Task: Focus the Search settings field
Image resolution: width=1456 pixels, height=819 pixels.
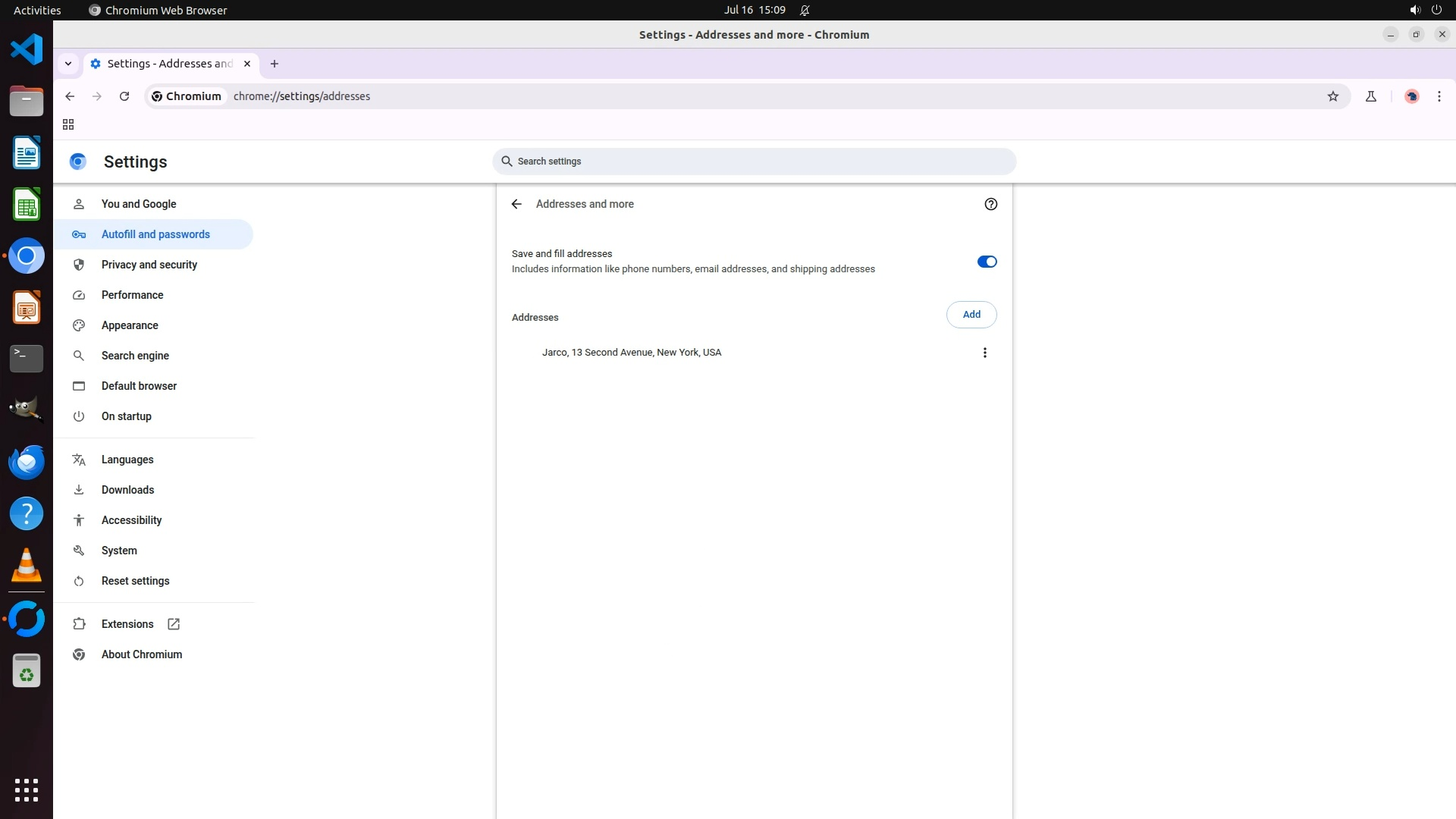Action: click(754, 162)
